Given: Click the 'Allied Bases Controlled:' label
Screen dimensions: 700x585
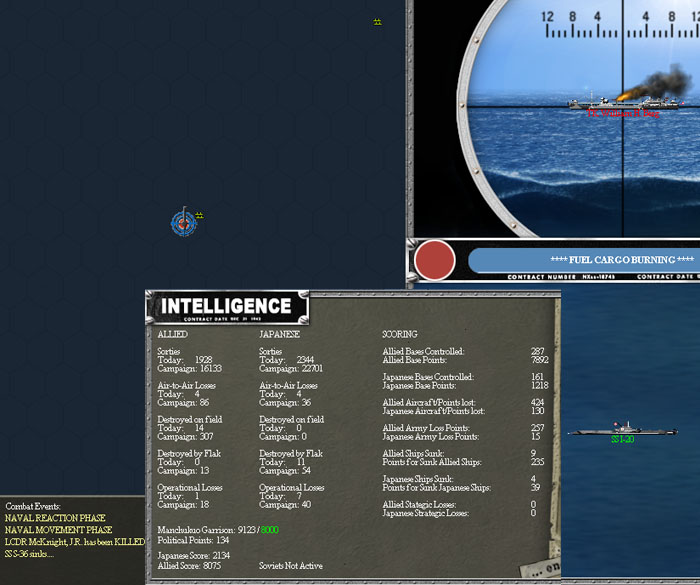Looking at the screenshot, I should 423,352.
